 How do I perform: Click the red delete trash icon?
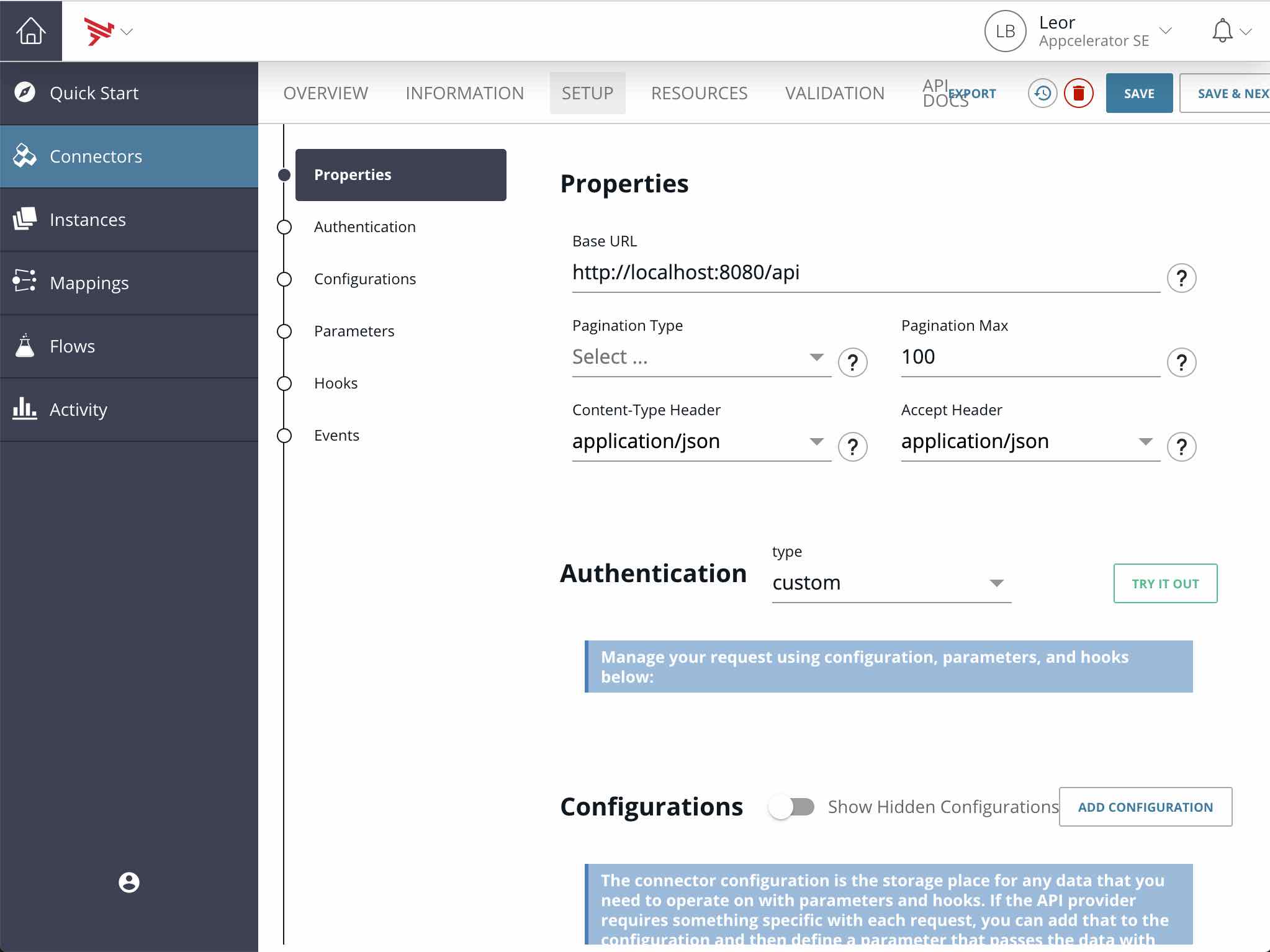[x=1079, y=93]
